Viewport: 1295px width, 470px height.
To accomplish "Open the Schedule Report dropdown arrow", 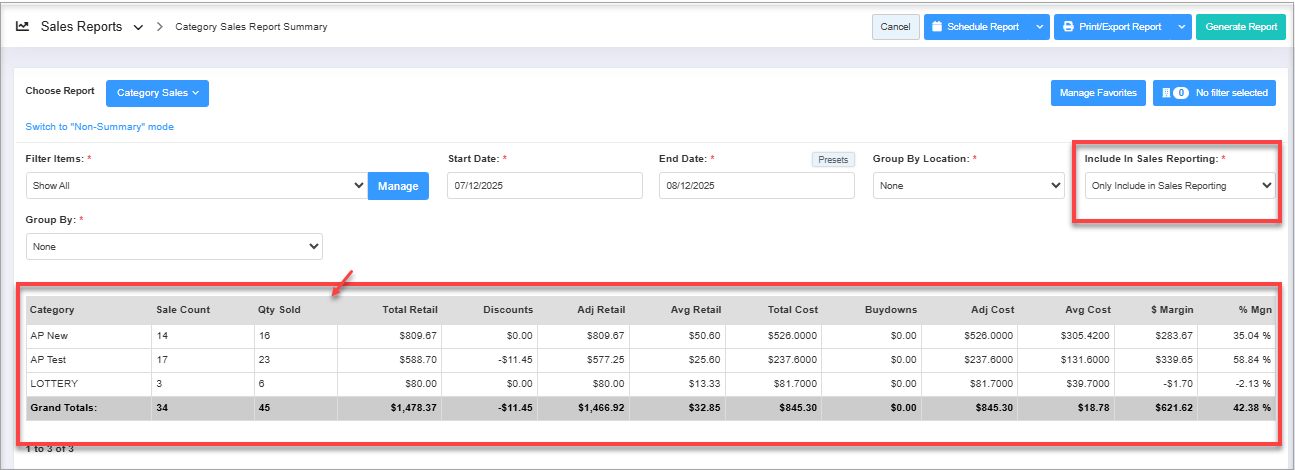I will point(1039,27).
